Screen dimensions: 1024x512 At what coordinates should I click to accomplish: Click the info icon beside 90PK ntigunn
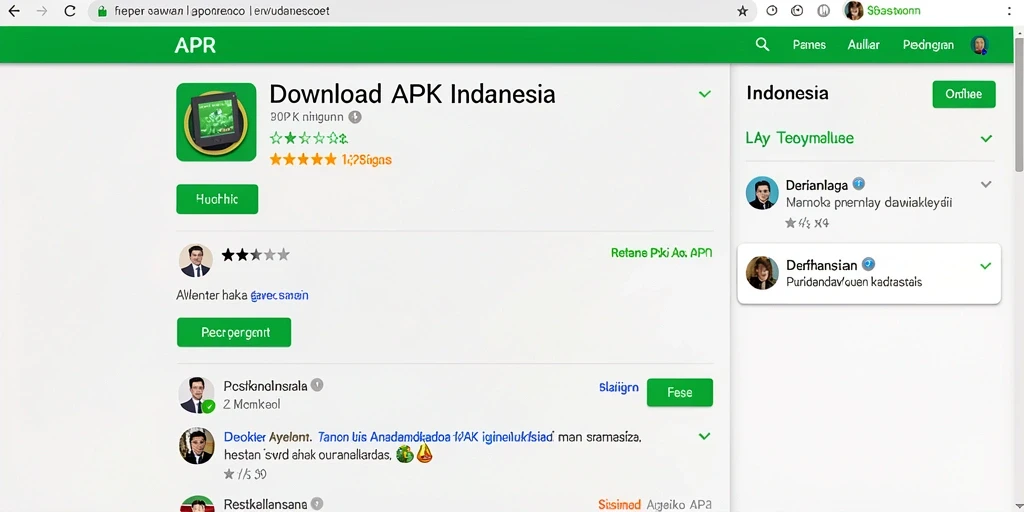point(355,118)
